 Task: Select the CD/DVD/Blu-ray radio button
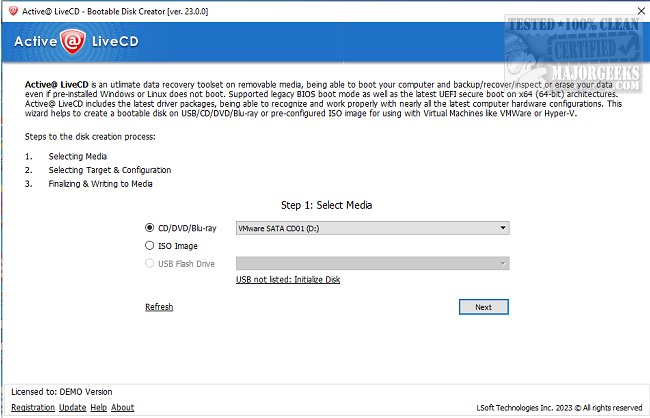[x=151, y=227]
